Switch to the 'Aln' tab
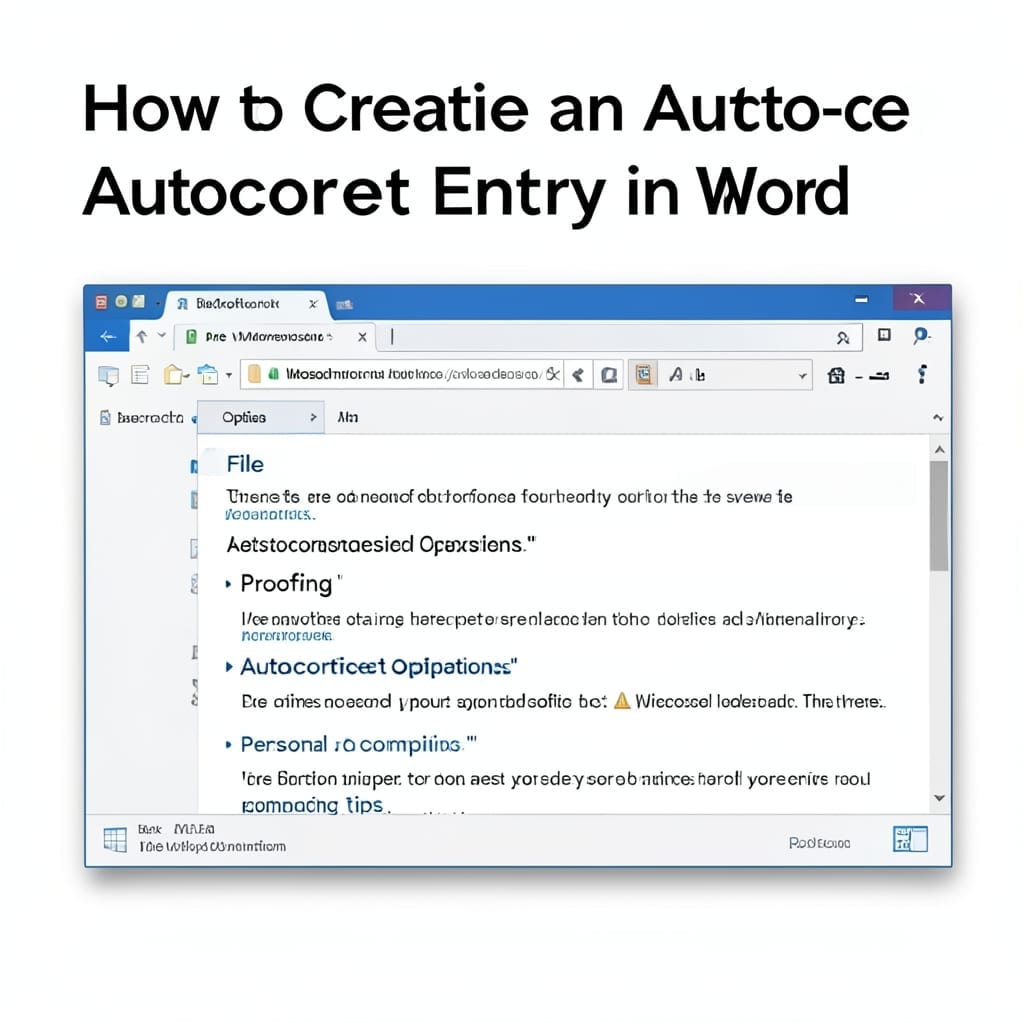The width and height of the screenshot is (1024, 1024). click(347, 417)
